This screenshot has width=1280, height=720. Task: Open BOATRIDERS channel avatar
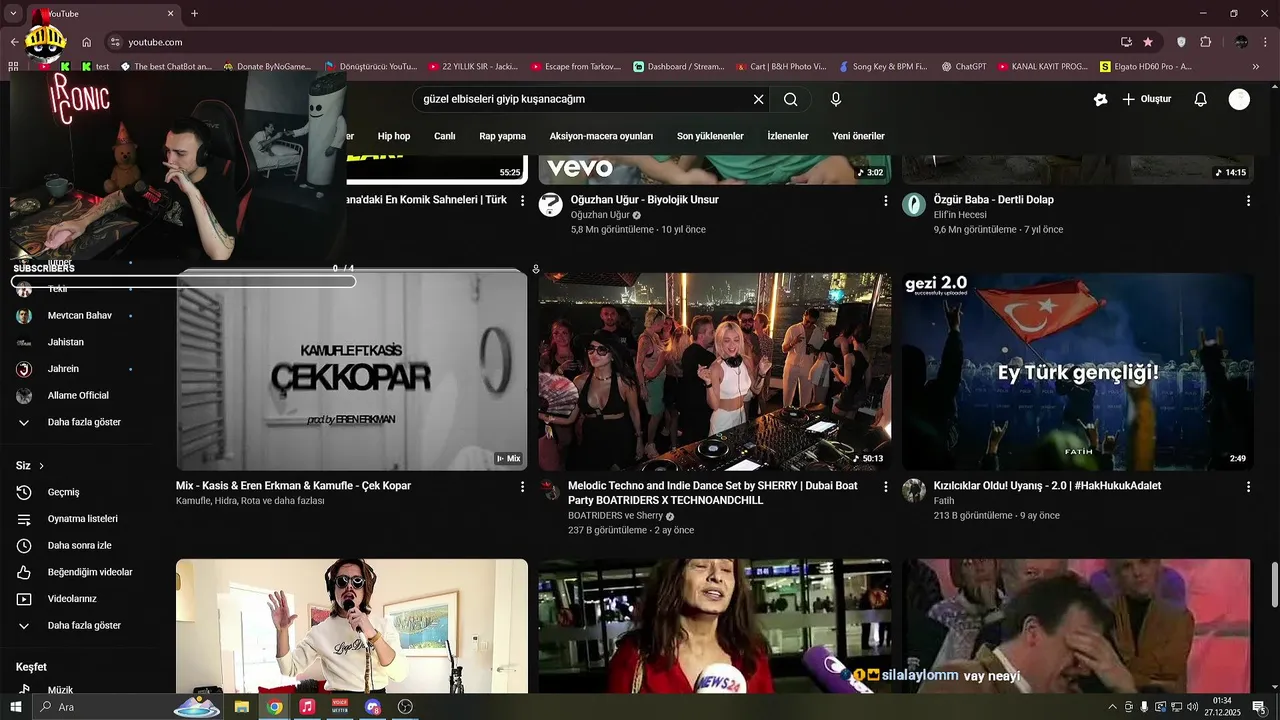coord(550,490)
